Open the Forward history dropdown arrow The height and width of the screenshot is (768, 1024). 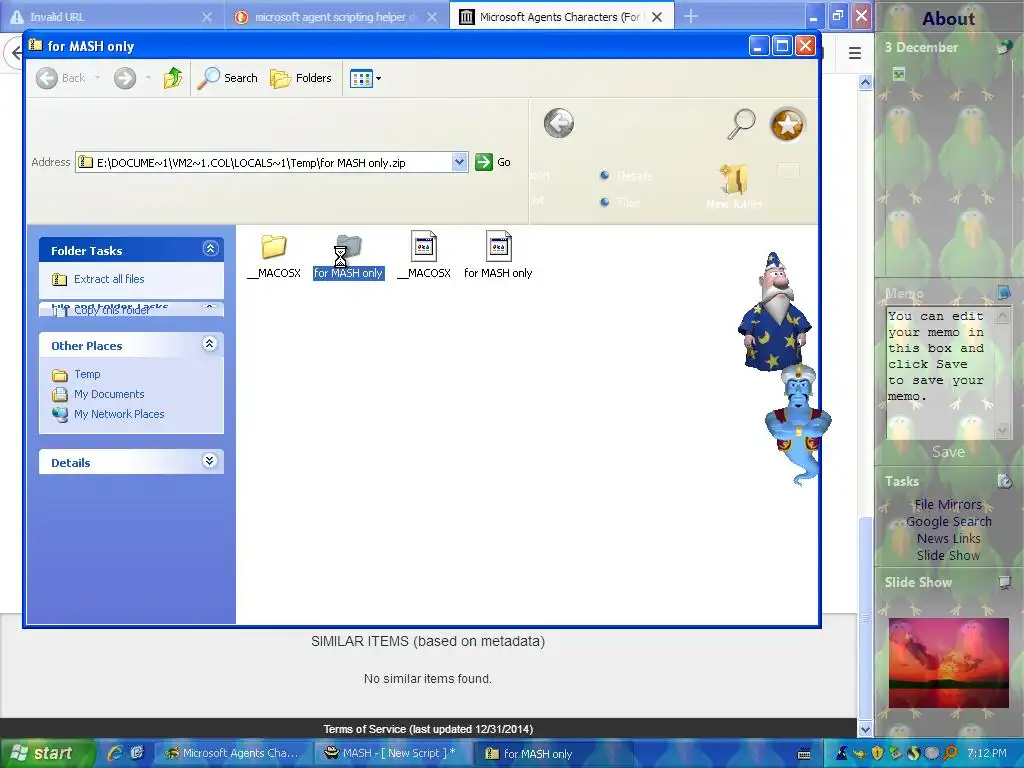(x=148, y=78)
